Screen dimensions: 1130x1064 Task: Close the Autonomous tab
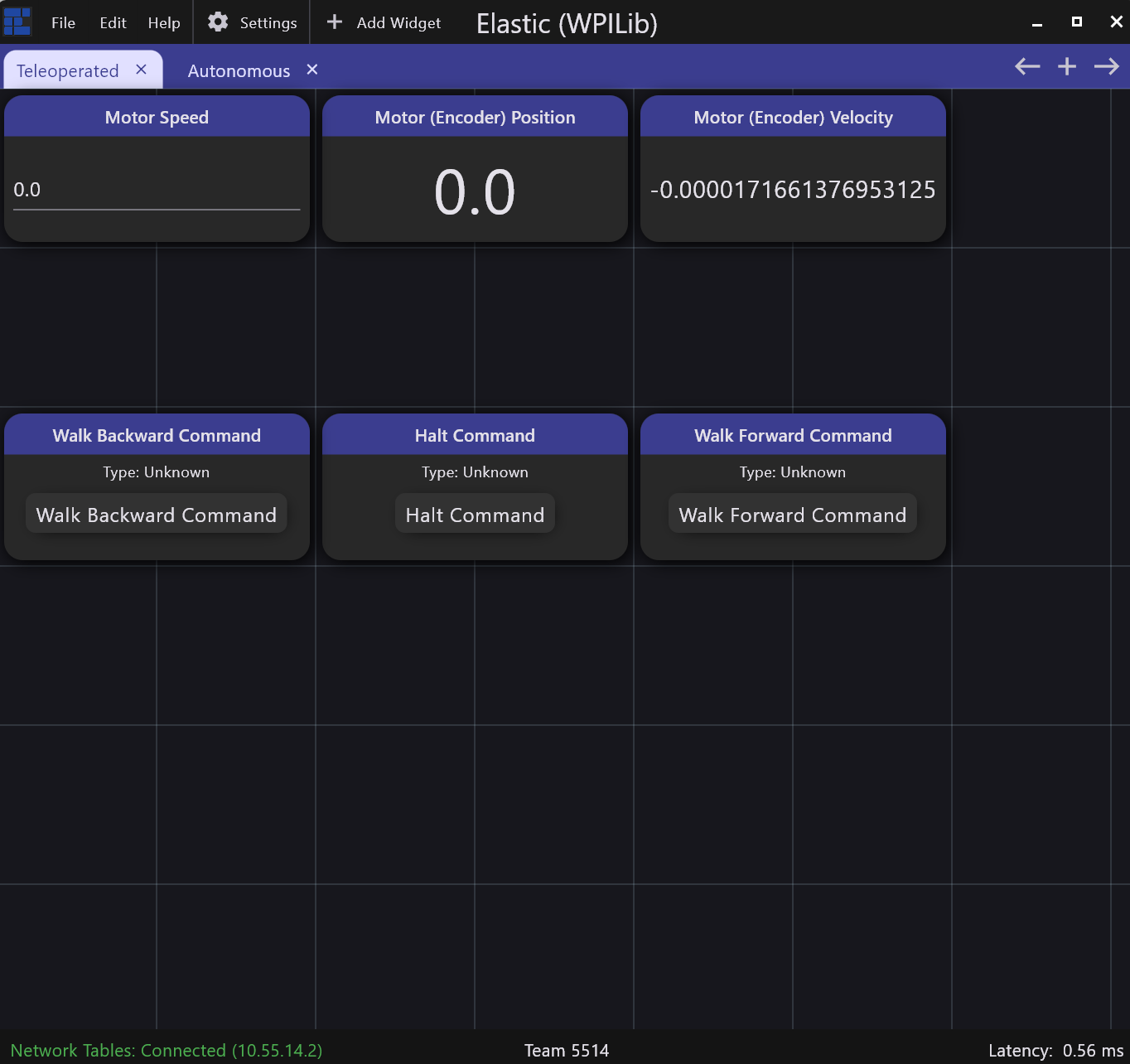[x=312, y=70]
